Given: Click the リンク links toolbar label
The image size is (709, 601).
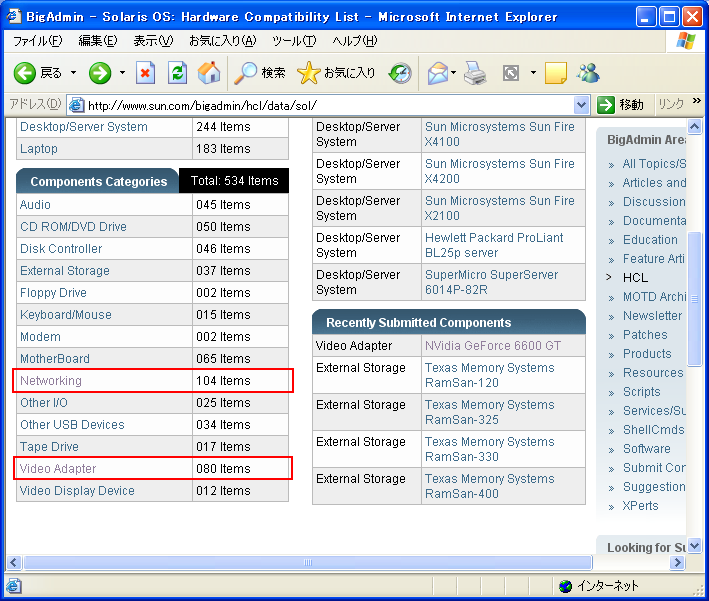Looking at the screenshot, I should pyautogui.click(x=671, y=104).
